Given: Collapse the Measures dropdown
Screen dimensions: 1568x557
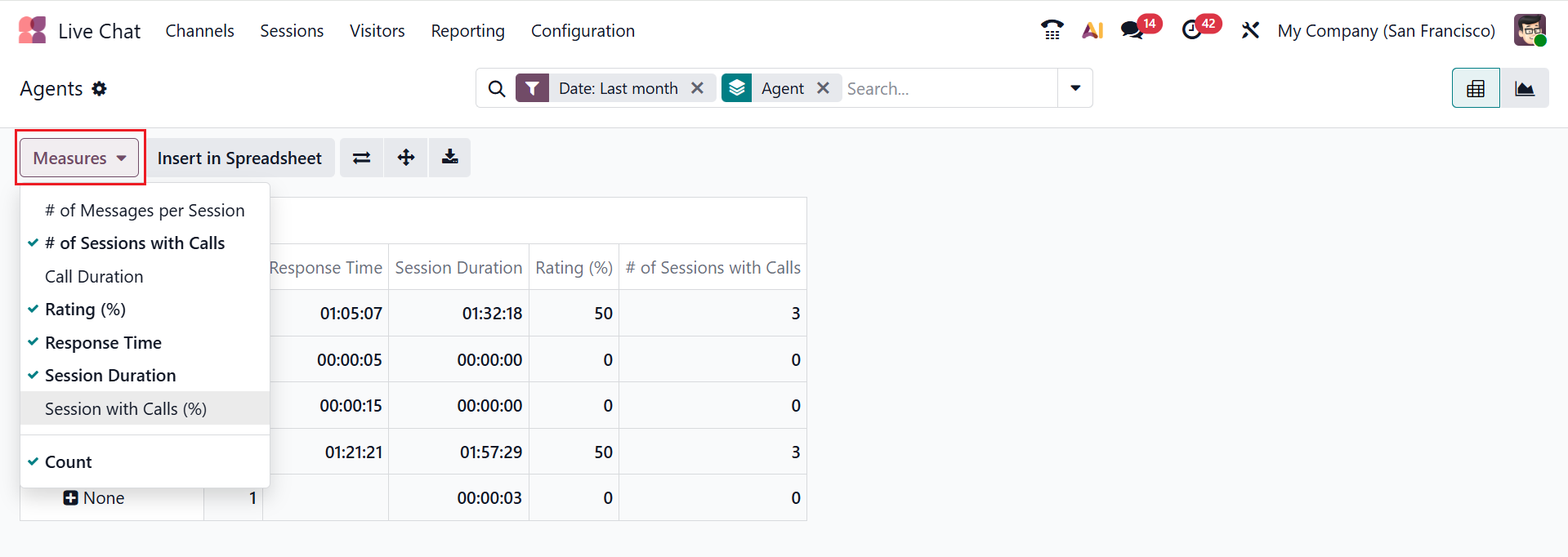Looking at the screenshot, I should click(x=79, y=158).
